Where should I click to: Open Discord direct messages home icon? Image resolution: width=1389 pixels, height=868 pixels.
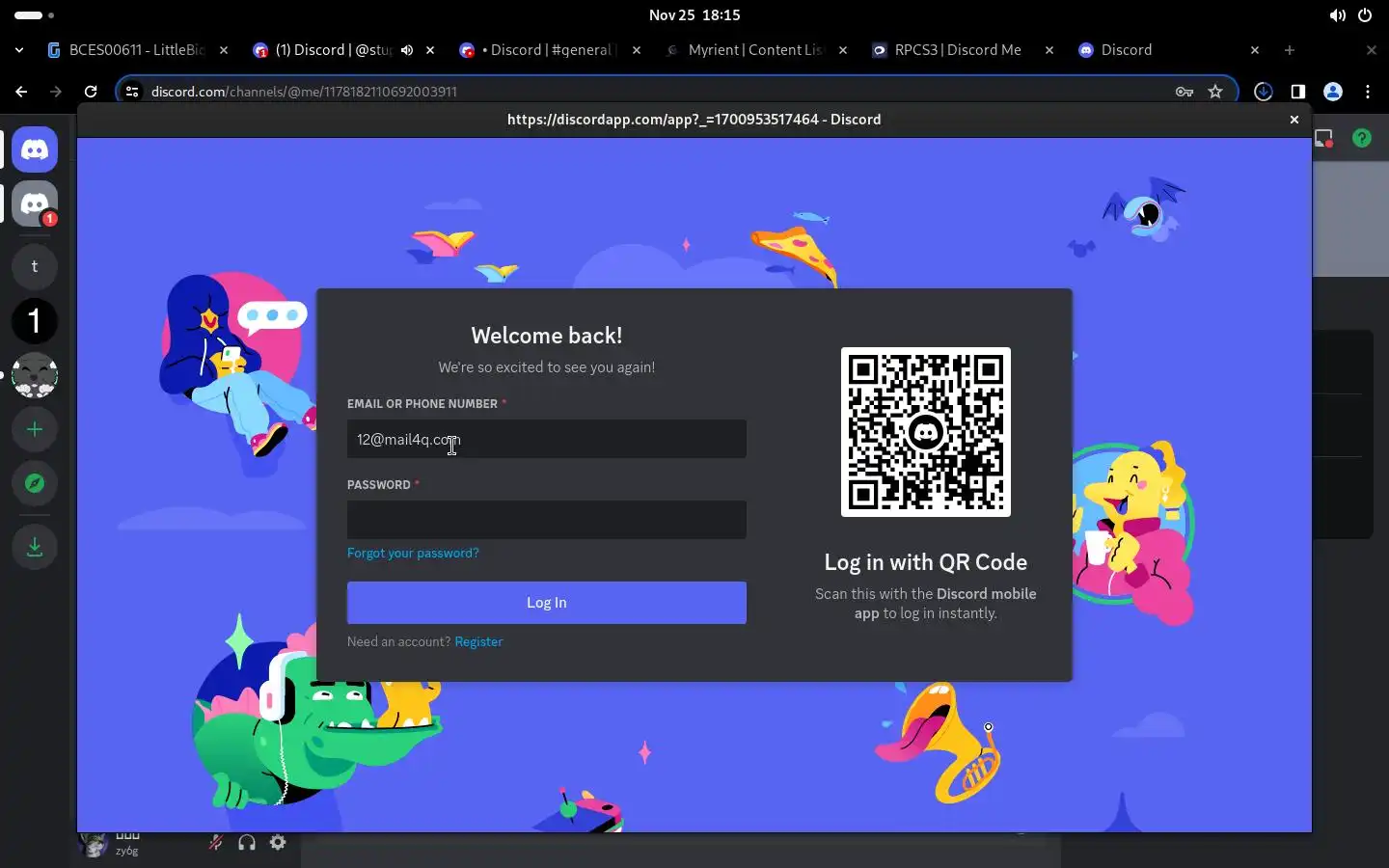[x=35, y=149]
